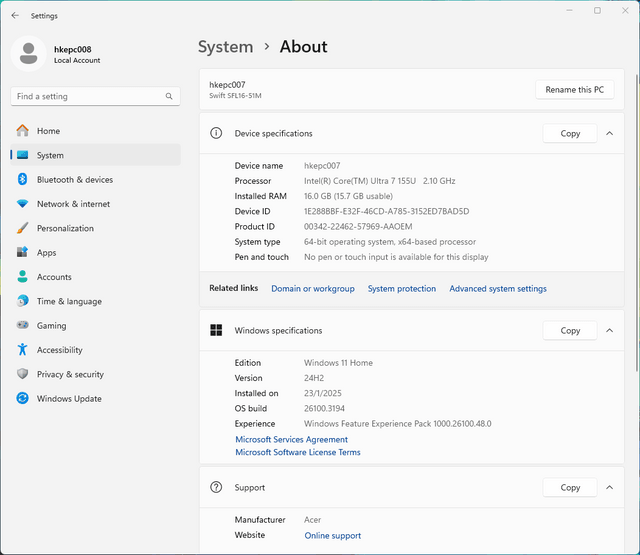Copy the Support information
This screenshot has width=640, height=555.
pos(570,487)
